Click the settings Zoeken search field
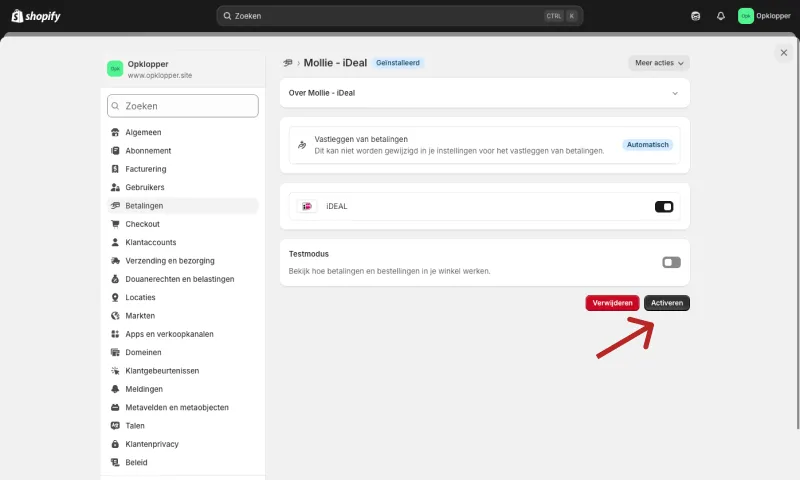The width and height of the screenshot is (800, 480). (x=183, y=106)
